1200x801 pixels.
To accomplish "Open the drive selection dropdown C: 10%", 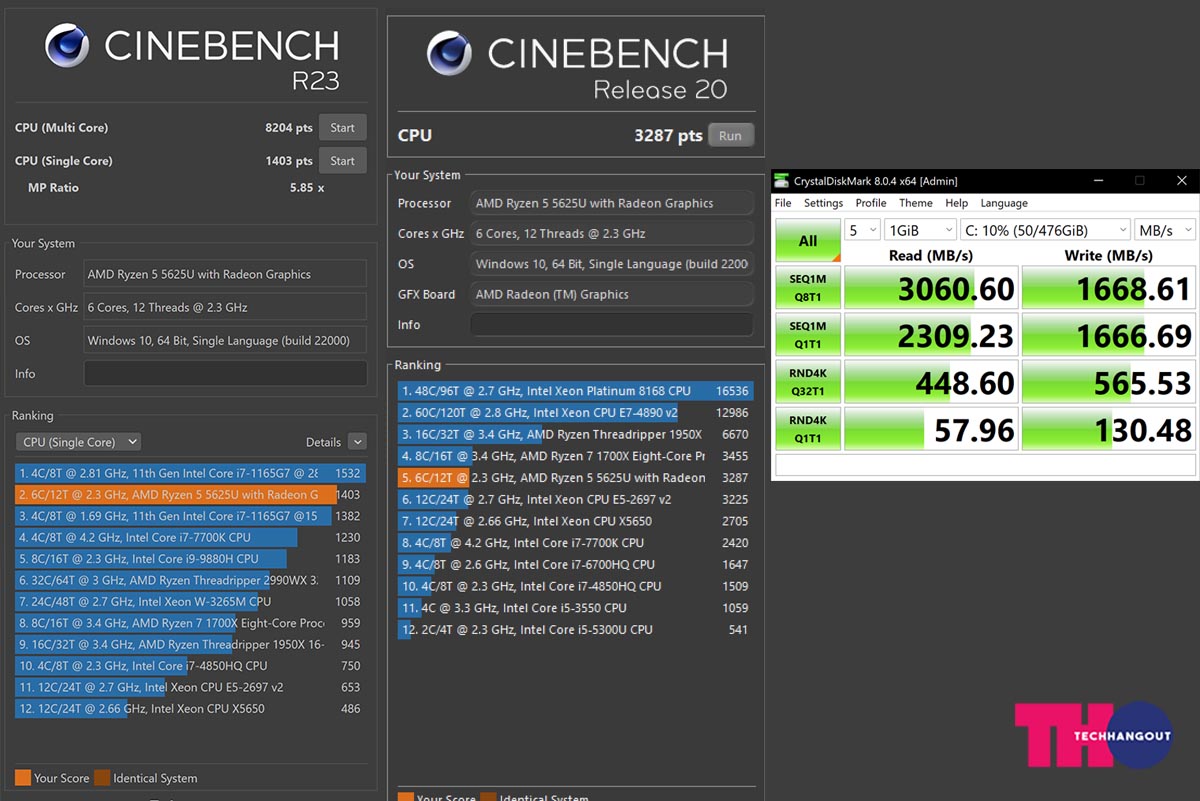I will pyautogui.click(x=1045, y=230).
